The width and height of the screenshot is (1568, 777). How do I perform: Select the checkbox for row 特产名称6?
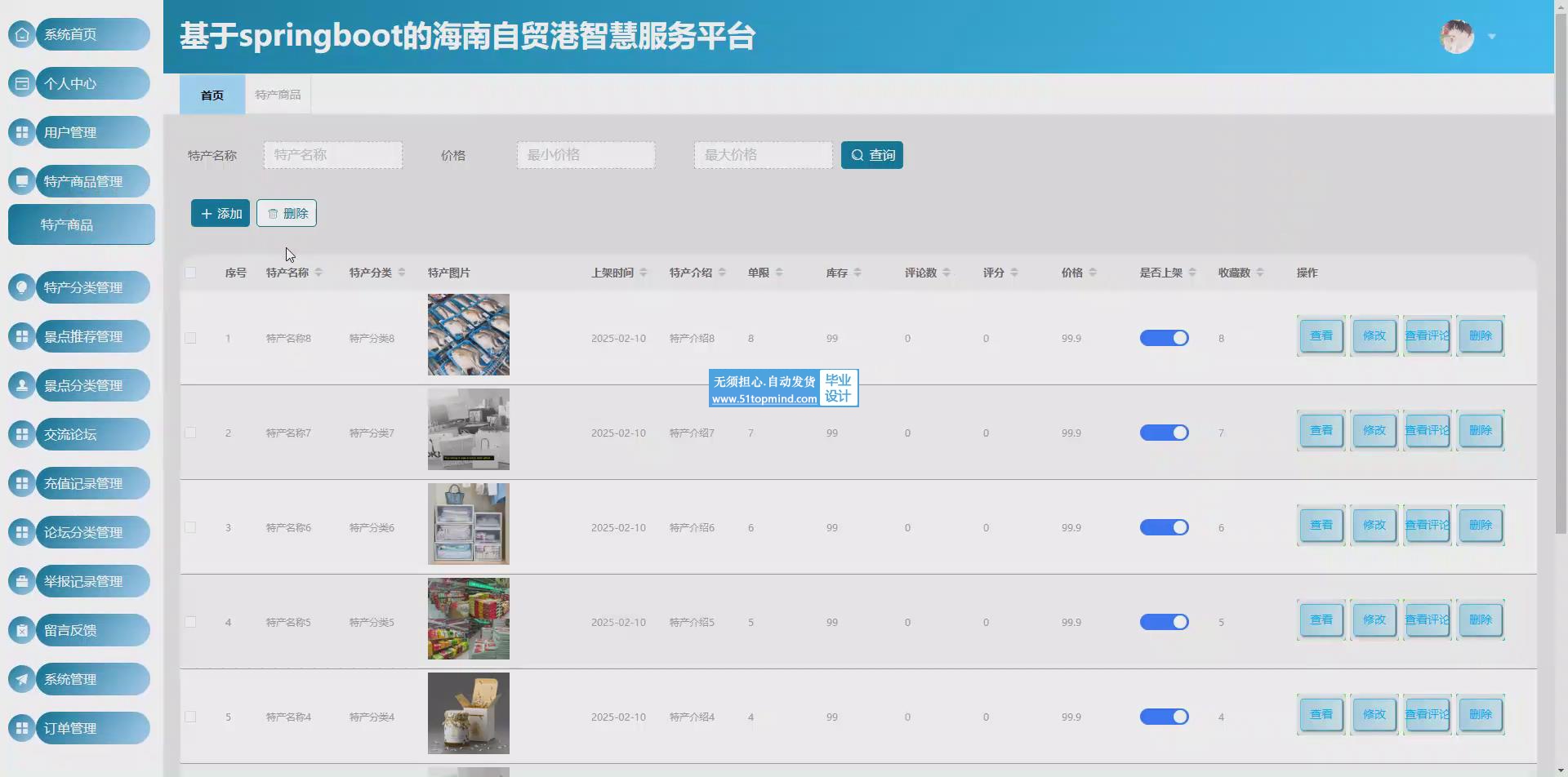click(190, 527)
